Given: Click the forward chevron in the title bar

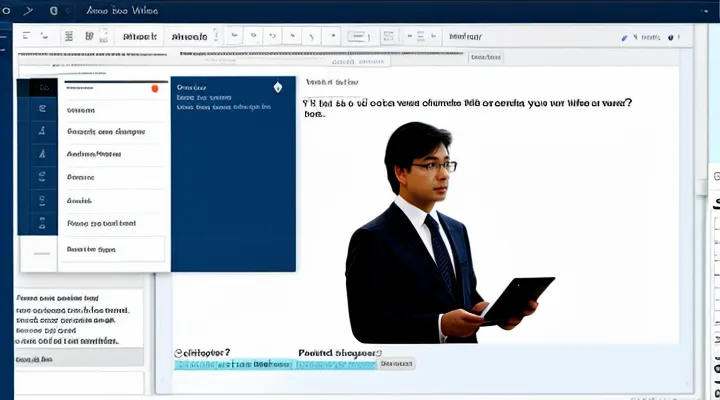Looking at the screenshot, I should pos(29,11).
